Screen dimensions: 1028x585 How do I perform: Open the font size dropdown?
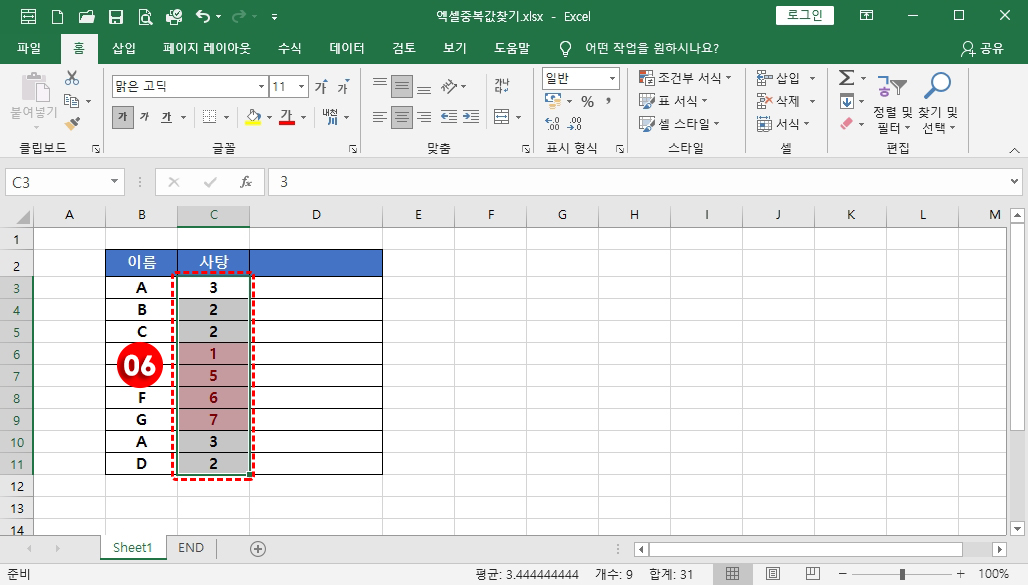point(300,86)
